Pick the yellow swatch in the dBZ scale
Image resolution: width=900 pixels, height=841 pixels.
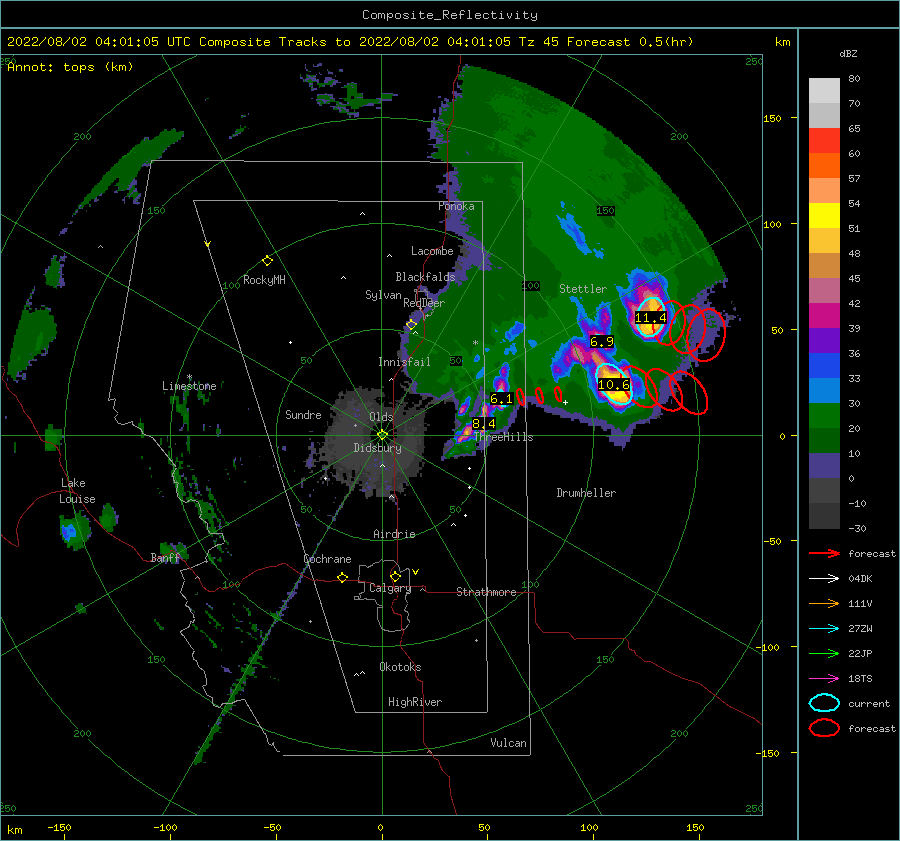point(824,215)
